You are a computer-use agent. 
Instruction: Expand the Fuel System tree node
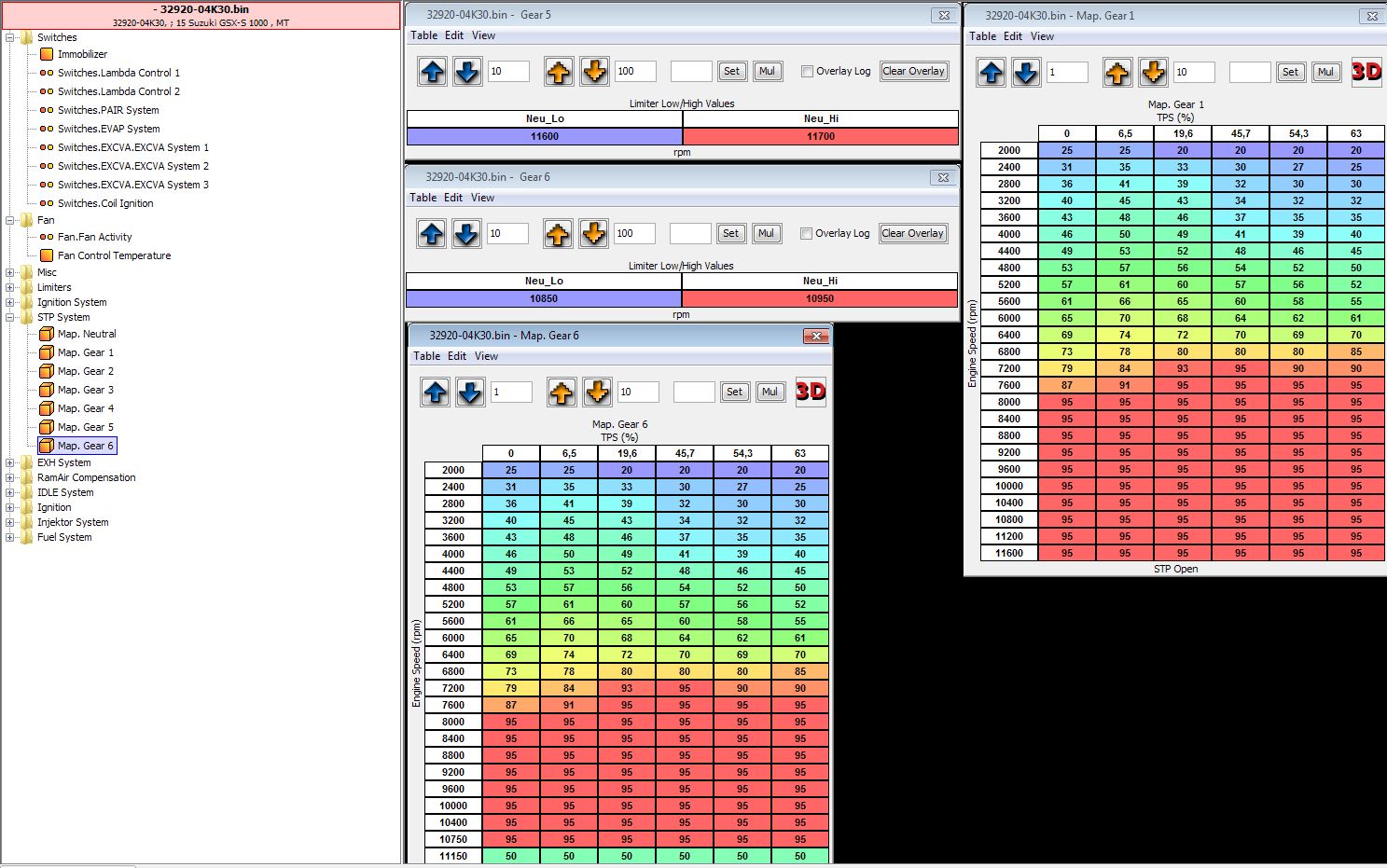pos(10,537)
